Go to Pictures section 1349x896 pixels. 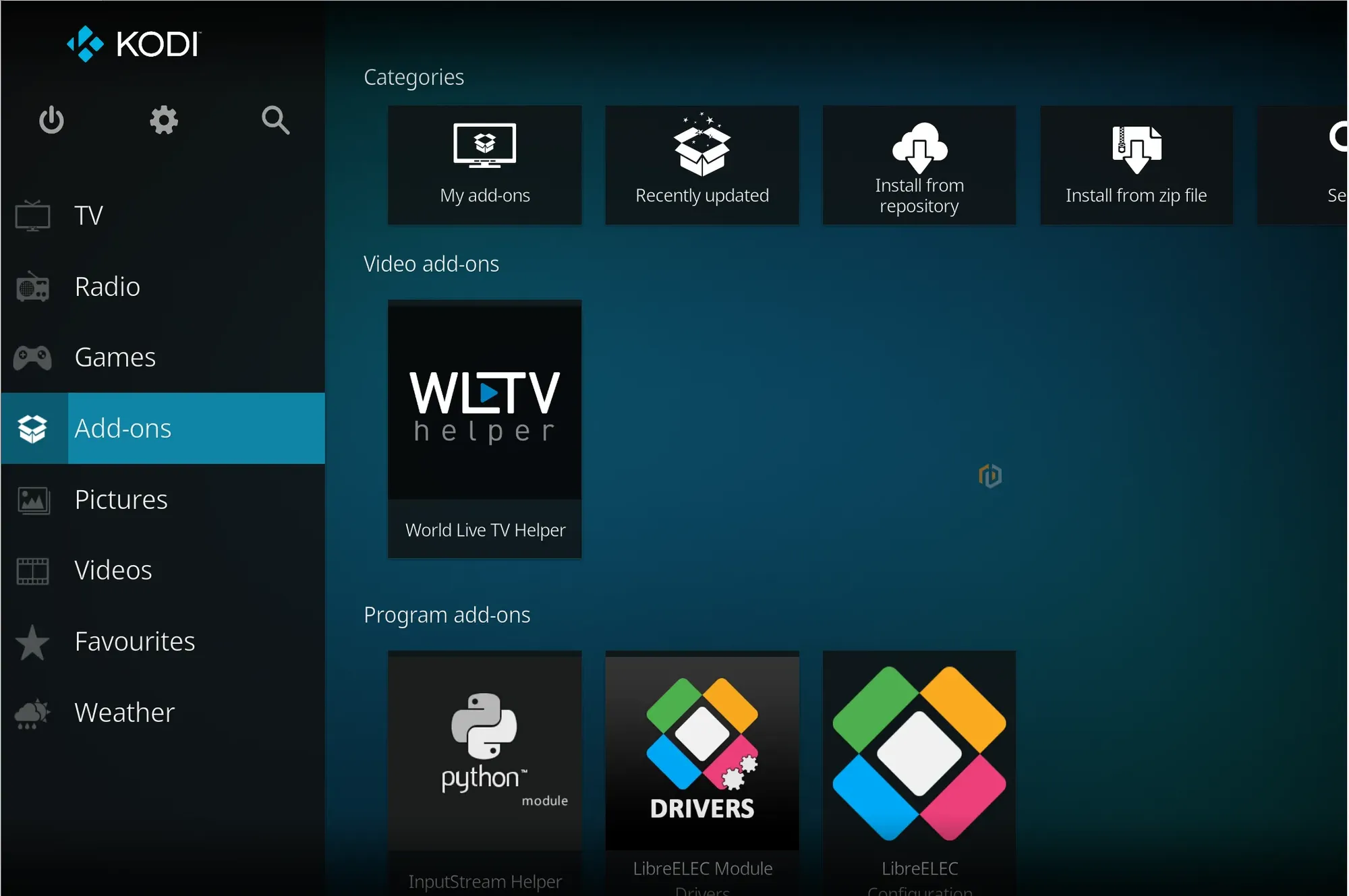163,500
